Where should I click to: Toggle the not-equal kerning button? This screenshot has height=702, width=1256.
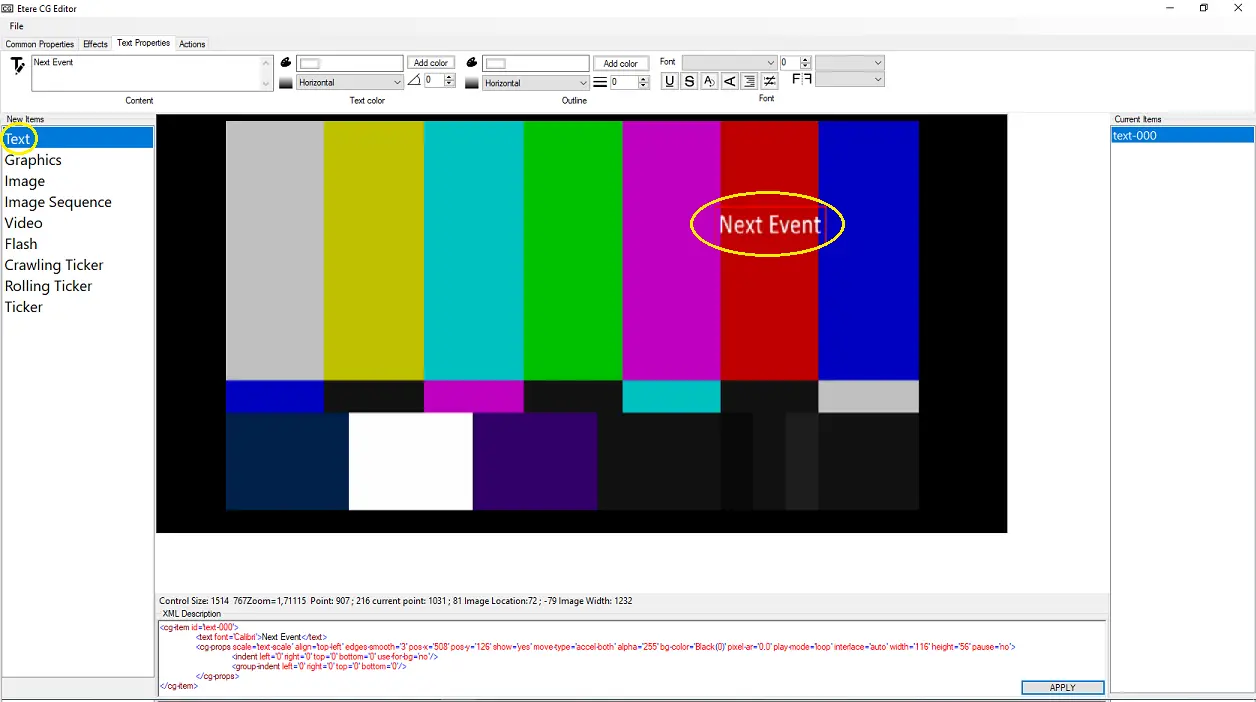pos(769,82)
